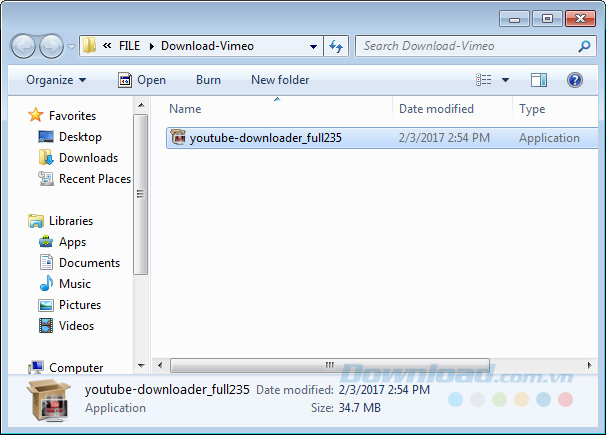Go forward with the Forward arrow button
The image size is (606, 435).
[52, 46]
